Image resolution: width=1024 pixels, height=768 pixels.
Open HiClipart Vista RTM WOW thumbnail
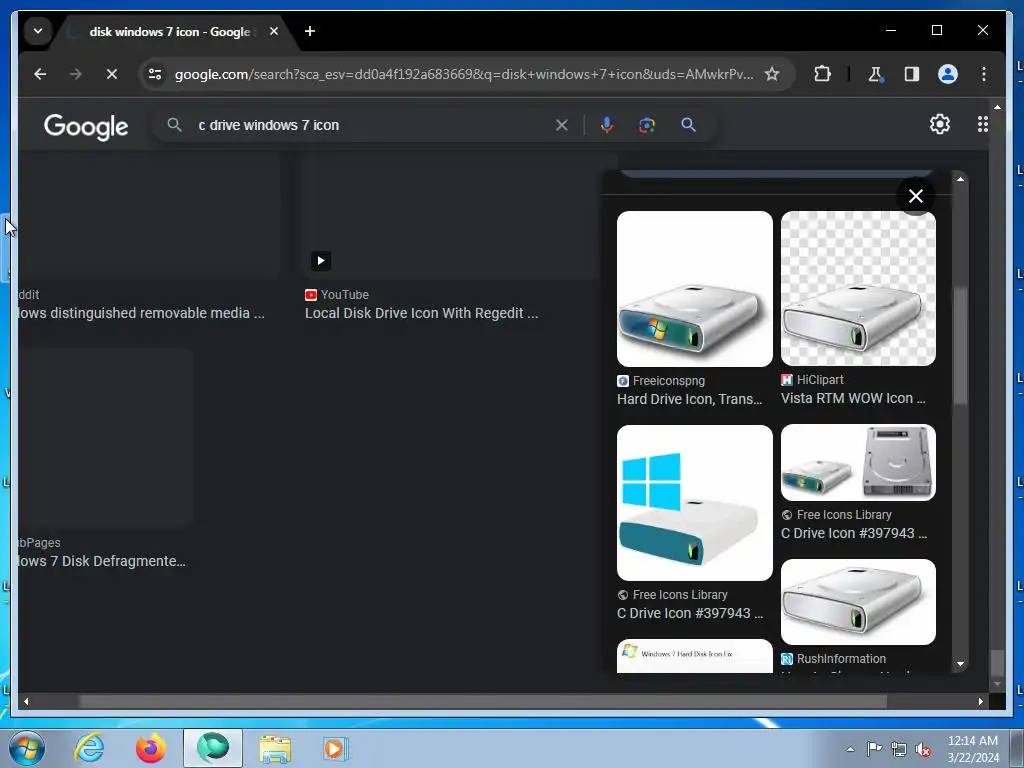click(858, 288)
